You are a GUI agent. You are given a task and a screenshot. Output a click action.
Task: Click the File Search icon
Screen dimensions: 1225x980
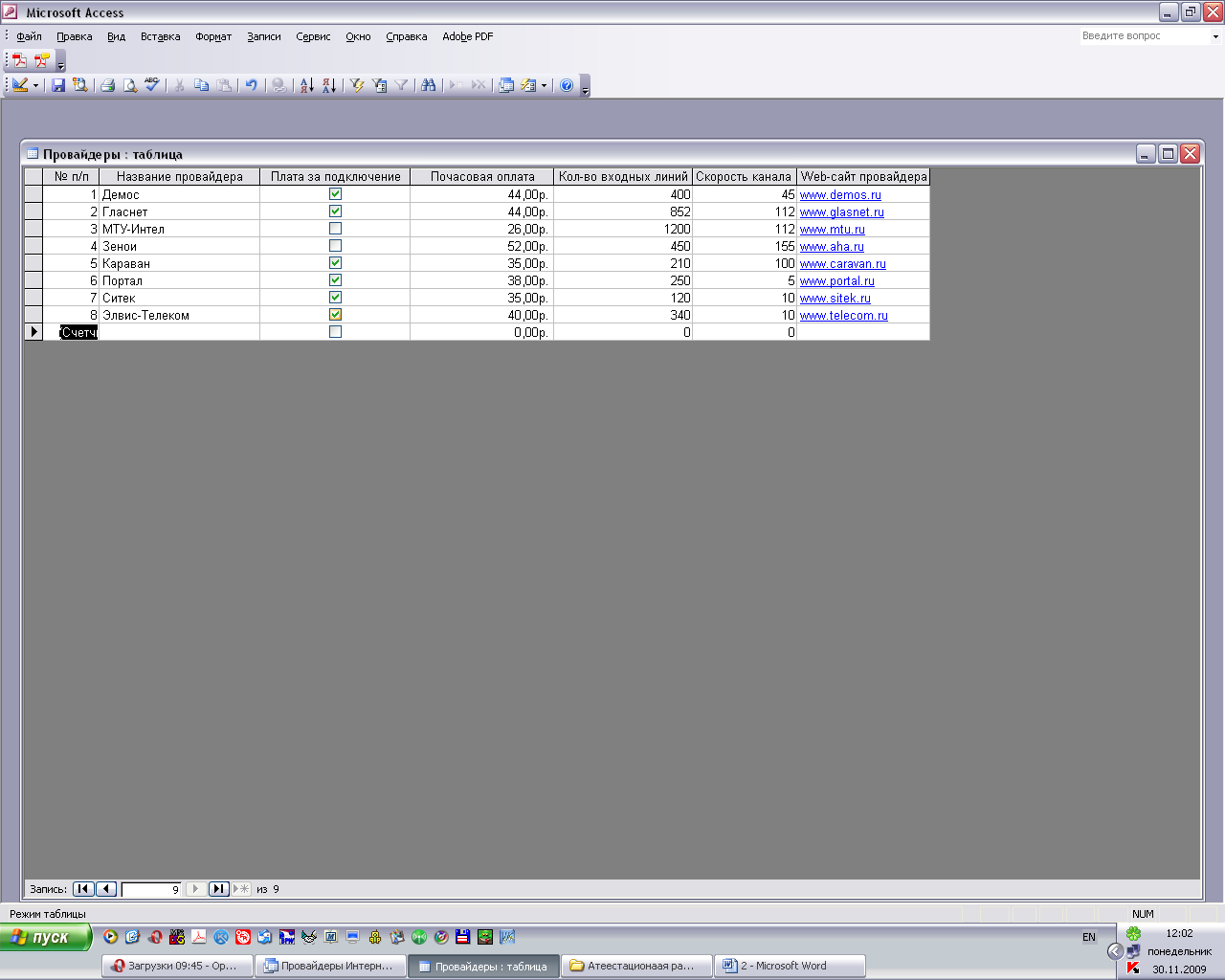79,85
